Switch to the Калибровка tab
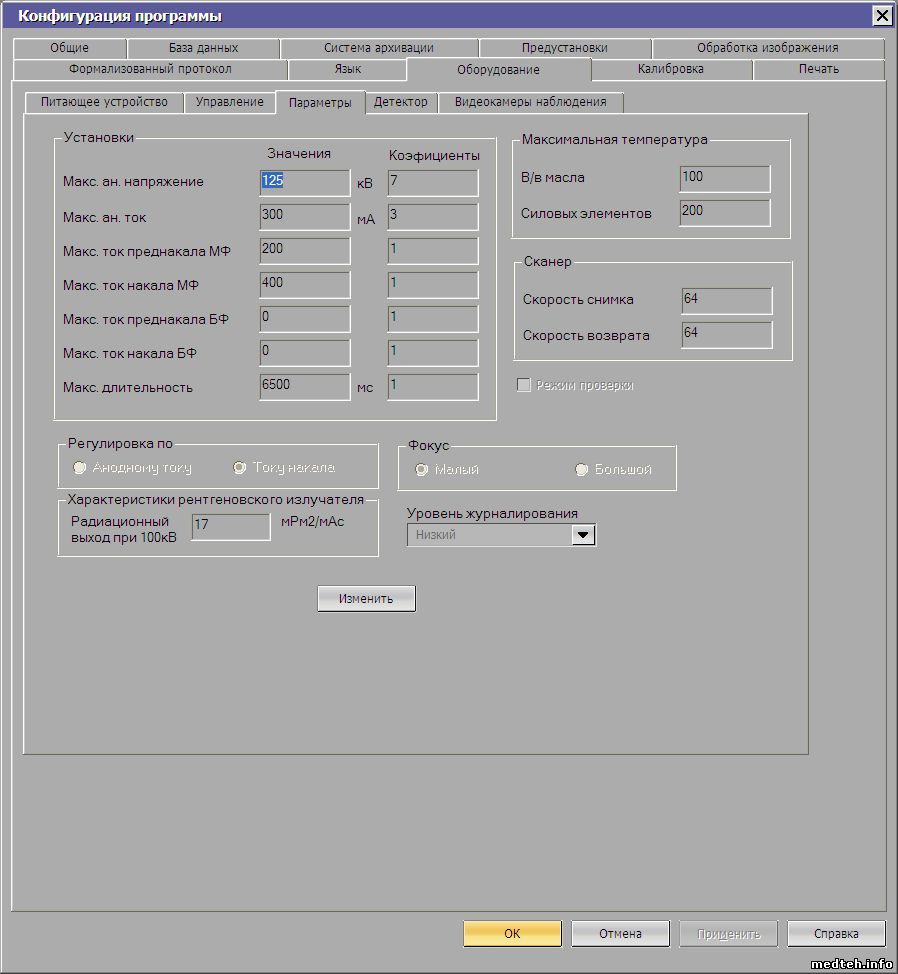The height and width of the screenshot is (974, 898). pos(670,69)
